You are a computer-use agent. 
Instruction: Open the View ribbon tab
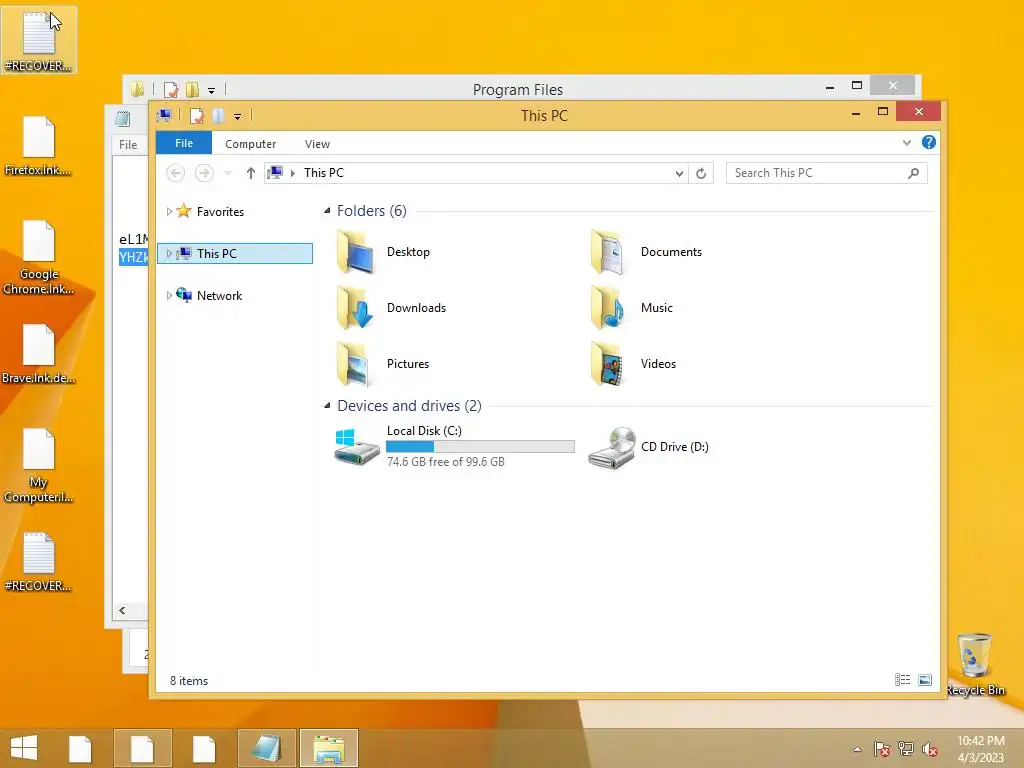[x=317, y=144]
